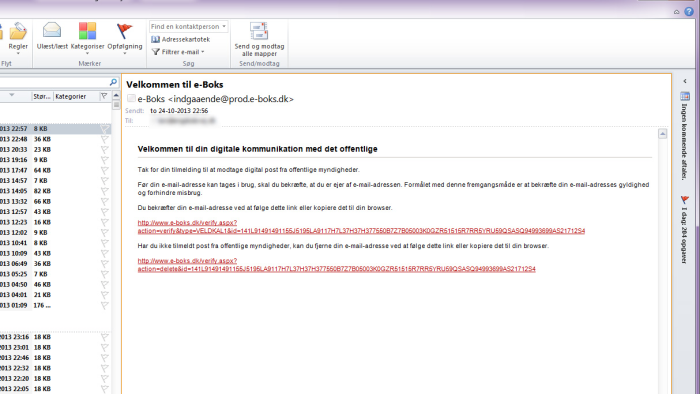Click the calendar icon in the to-do bar
700x394 pixels.
[685, 96]
